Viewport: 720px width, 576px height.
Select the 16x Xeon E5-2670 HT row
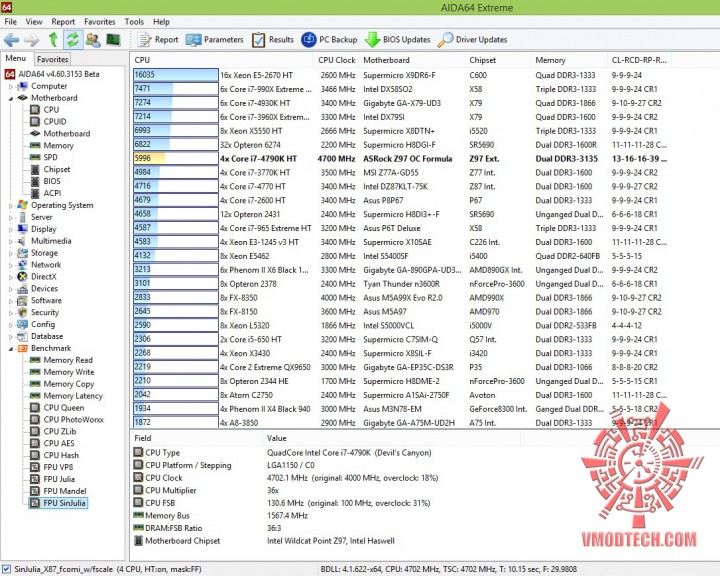pyautogui.click(x=403, y=75)
